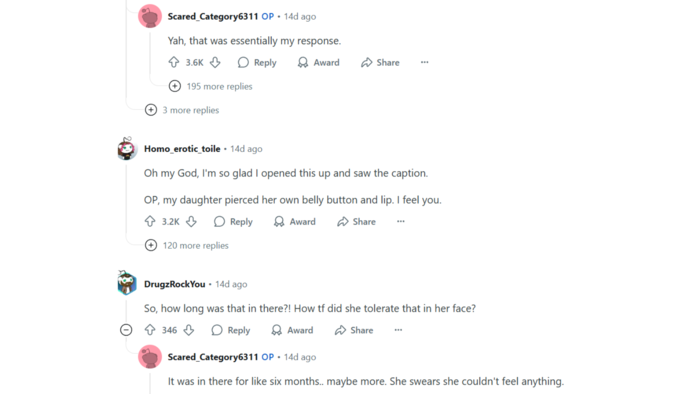
Task: Expand 120 more replies
Action: coord(187,245)
